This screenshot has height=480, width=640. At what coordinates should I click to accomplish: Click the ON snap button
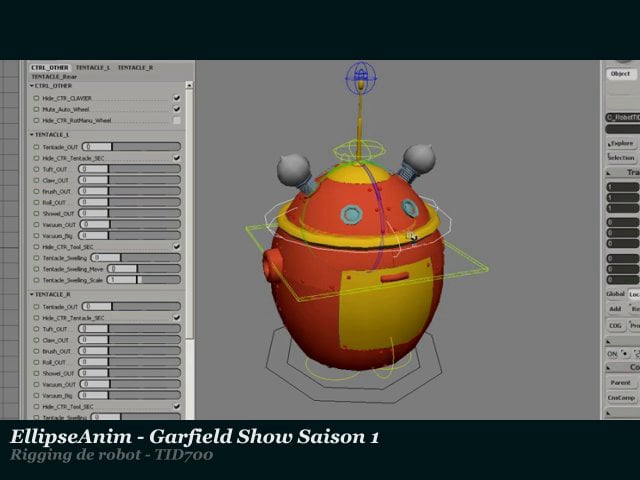pyautogui.click(x=612, y=354)
